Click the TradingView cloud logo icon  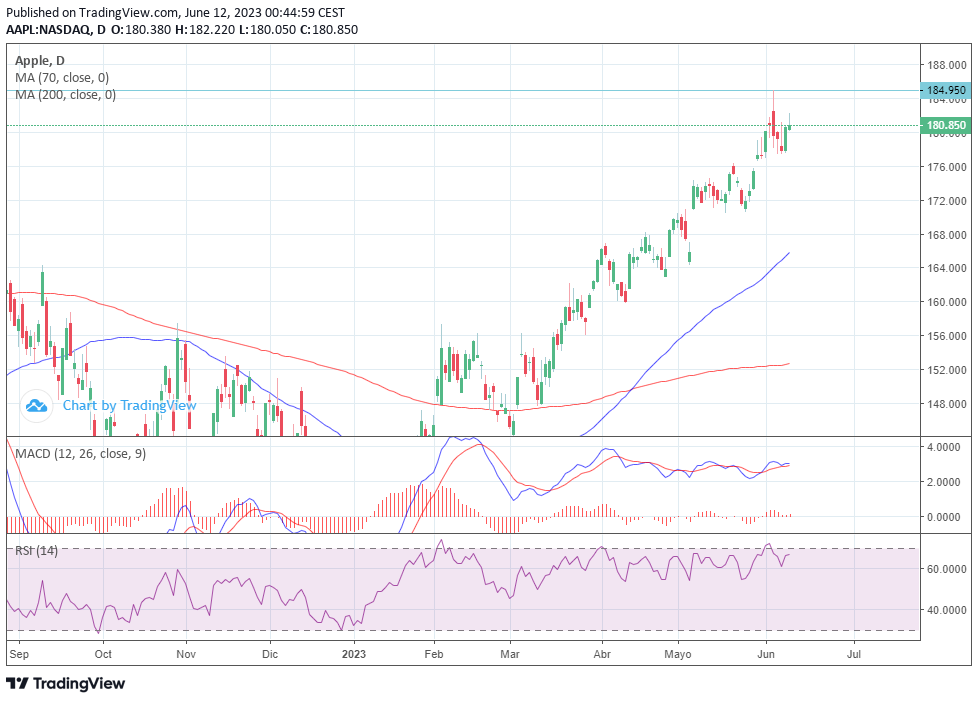point(36,406)
